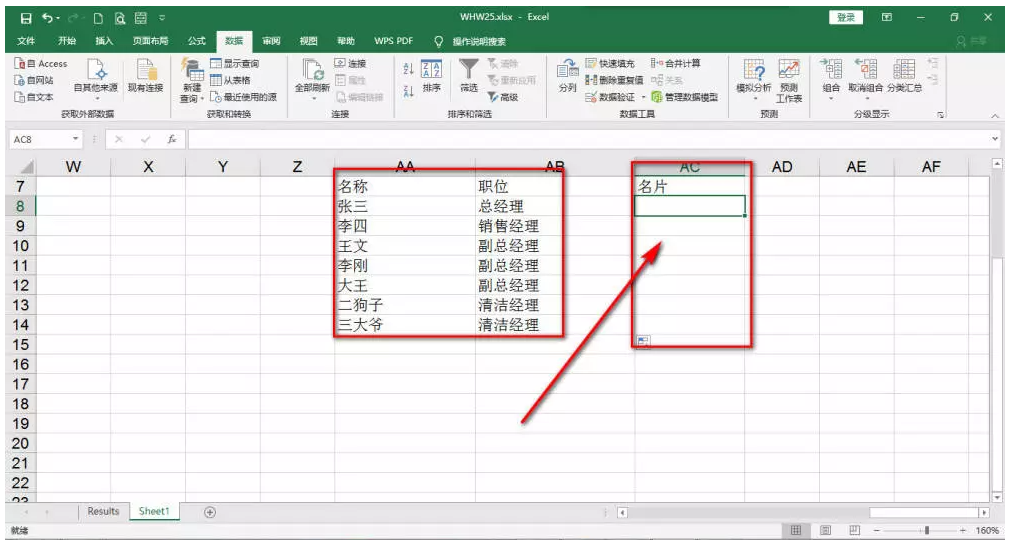Open 高级 (Advanced) filter
Image resolution: width=1010 pixels, height=540 pixels.
pyautogui.click(x=503, y=97)
